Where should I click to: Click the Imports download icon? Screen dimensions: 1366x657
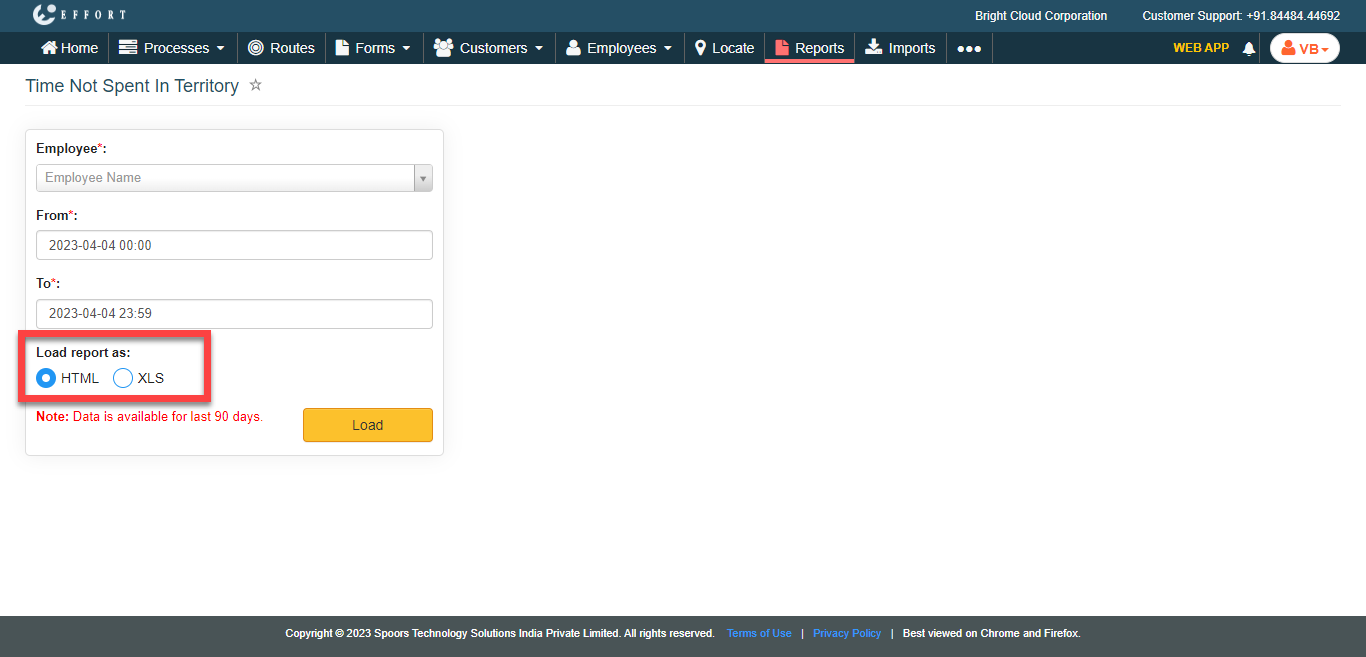pos(874,47)
